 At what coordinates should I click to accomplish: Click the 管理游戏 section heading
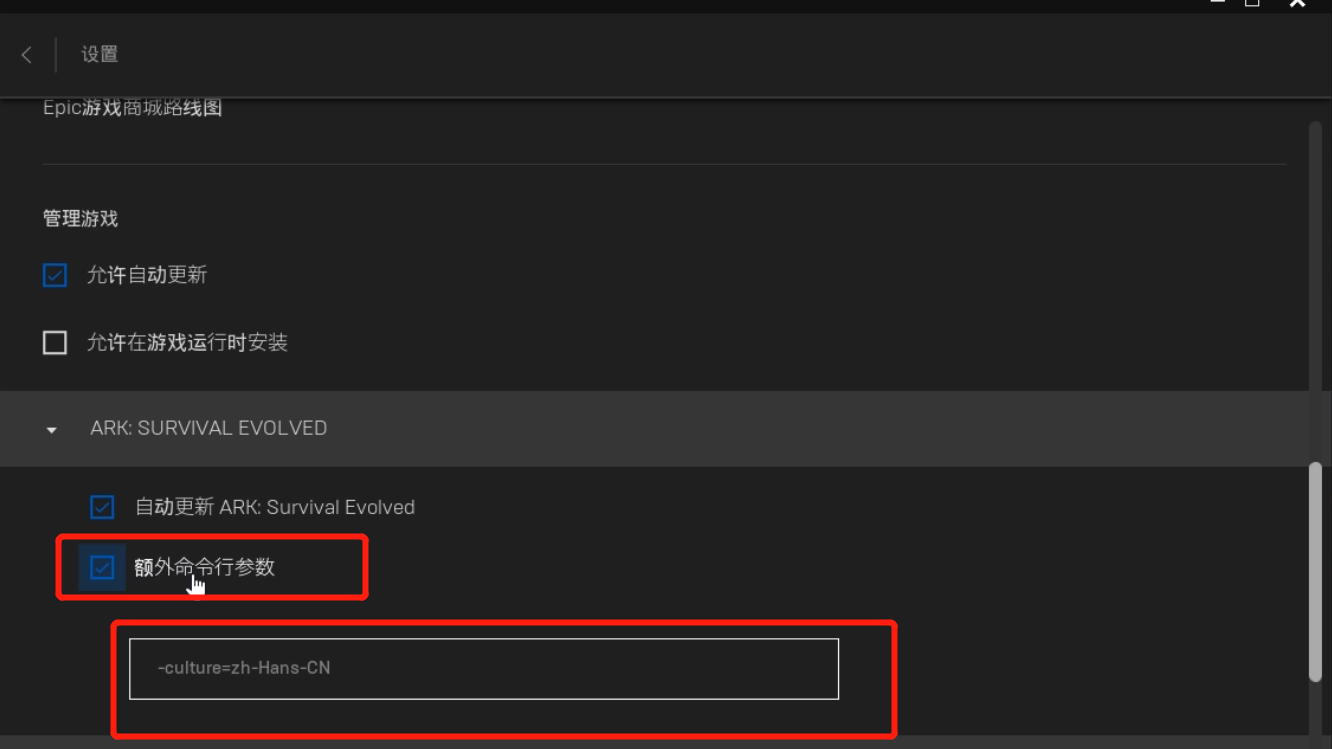pyautogui.click(x=80, y=219)
